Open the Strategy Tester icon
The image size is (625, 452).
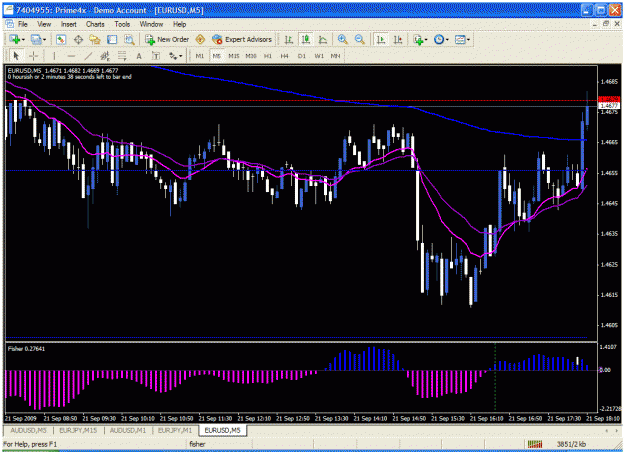pyautogui.click(x=129, y=39)
